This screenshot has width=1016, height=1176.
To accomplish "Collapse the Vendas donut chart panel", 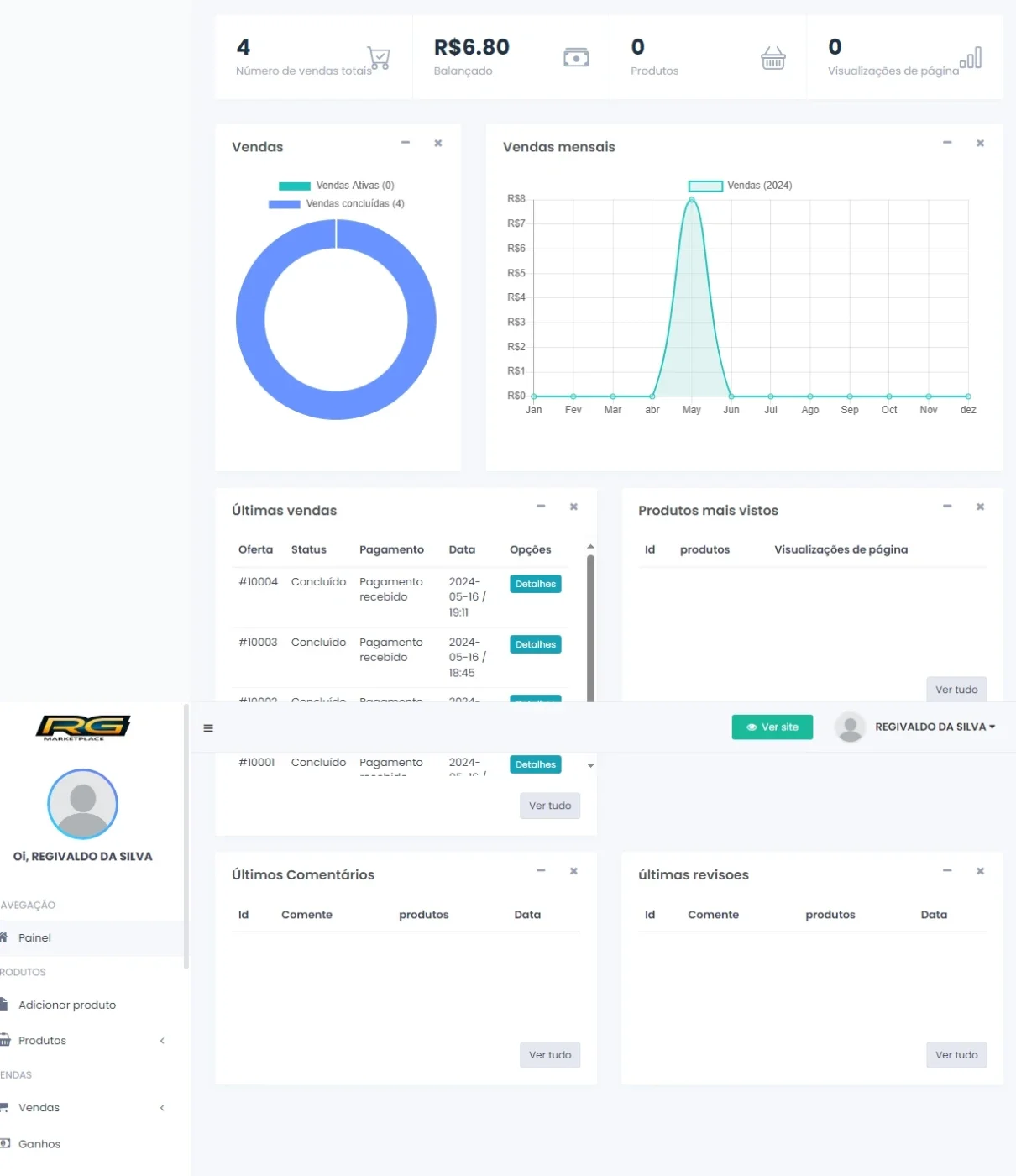I will click(x=406, y=143).
